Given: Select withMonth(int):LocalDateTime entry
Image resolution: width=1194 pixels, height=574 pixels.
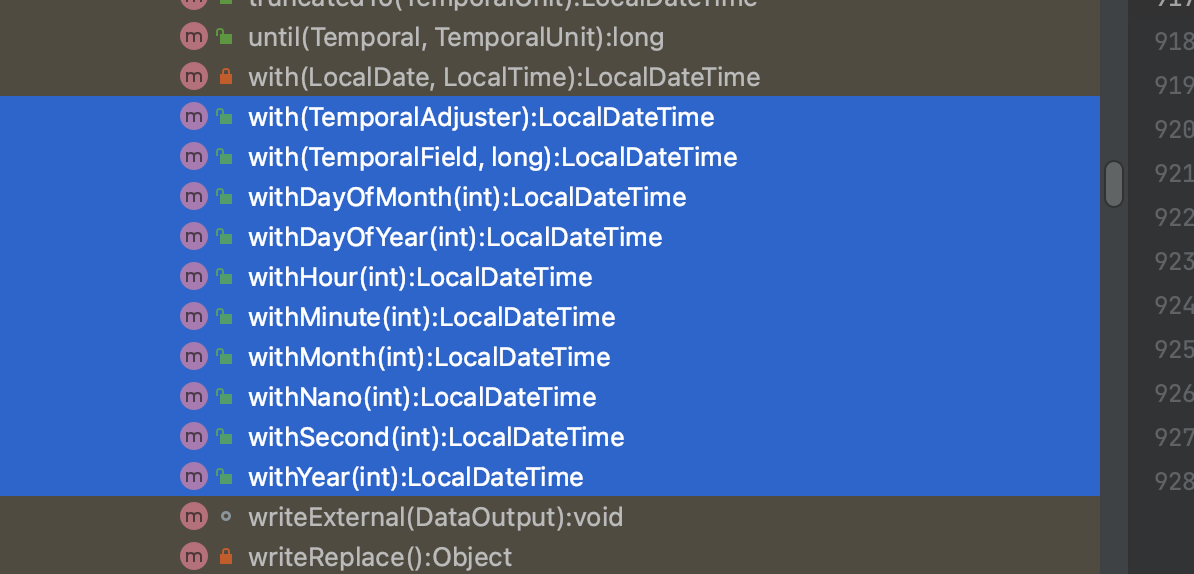Looking at the screenshot, I should (x=429, y=357).
